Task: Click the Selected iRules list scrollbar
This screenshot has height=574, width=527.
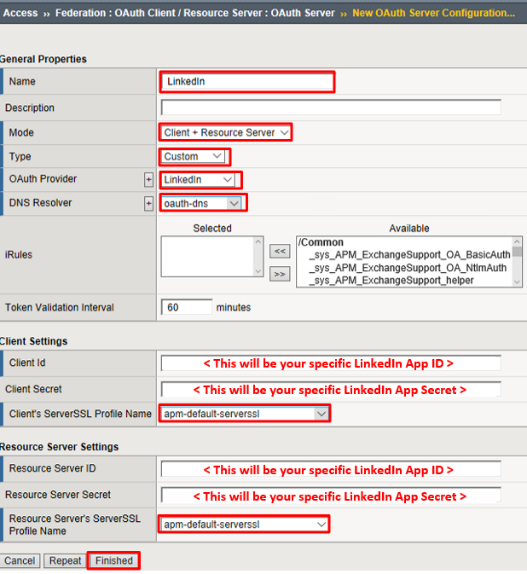Action: point(258,256)
